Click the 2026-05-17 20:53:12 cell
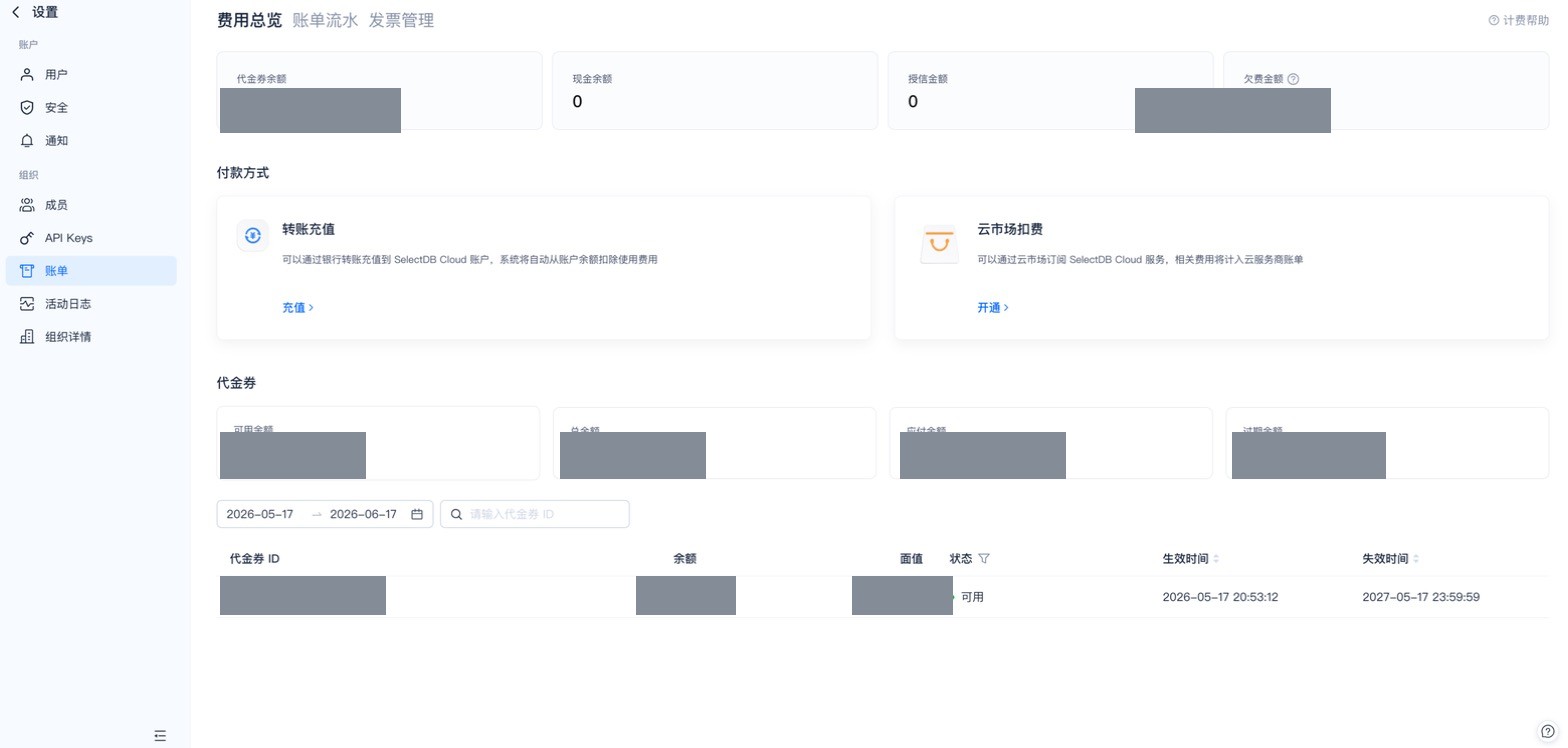The width and height of the screenshot is (1568, 748). pyautogui.click(x=1220, y=597)
